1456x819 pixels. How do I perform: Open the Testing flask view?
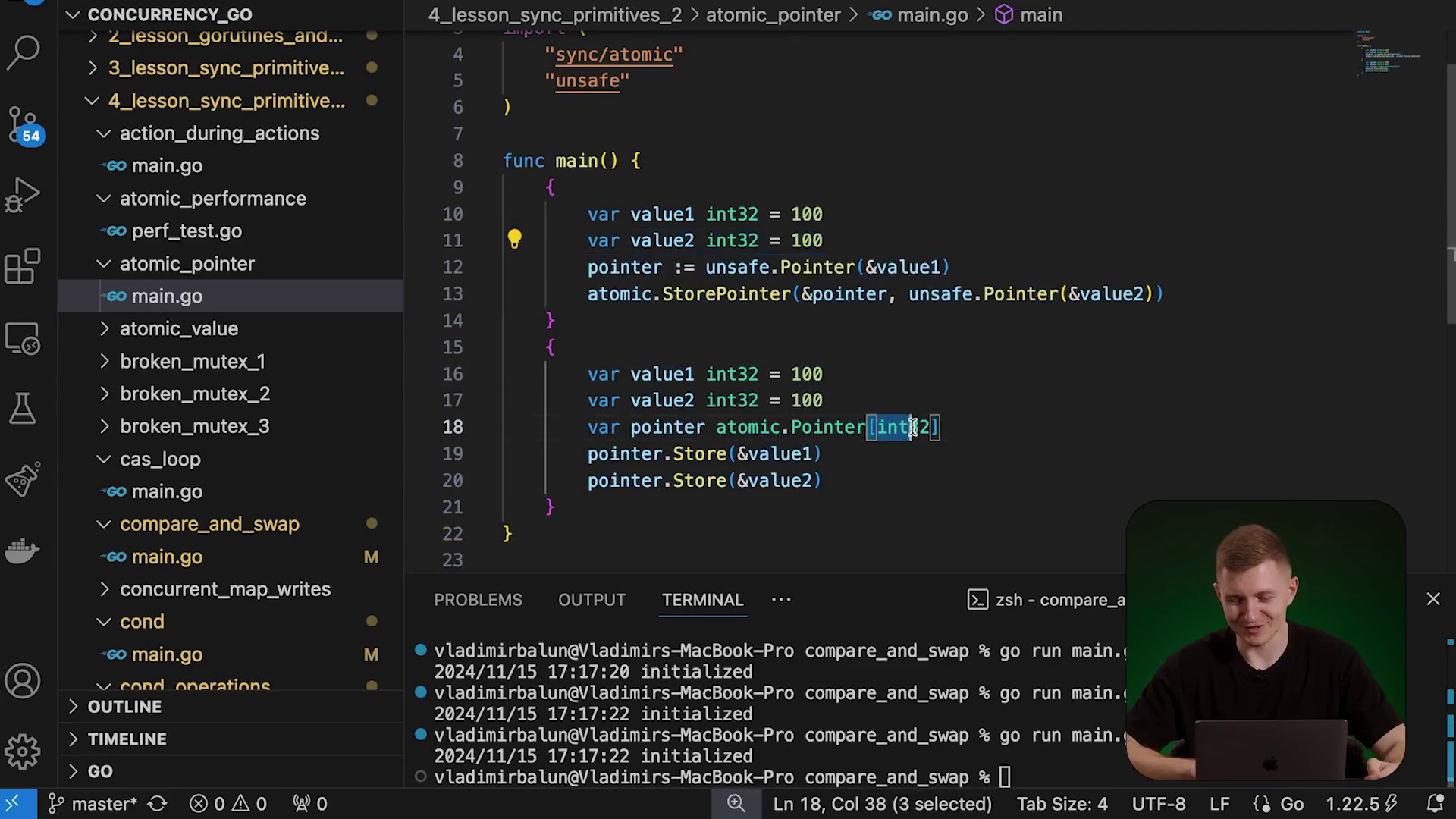(x=23, y=408)
